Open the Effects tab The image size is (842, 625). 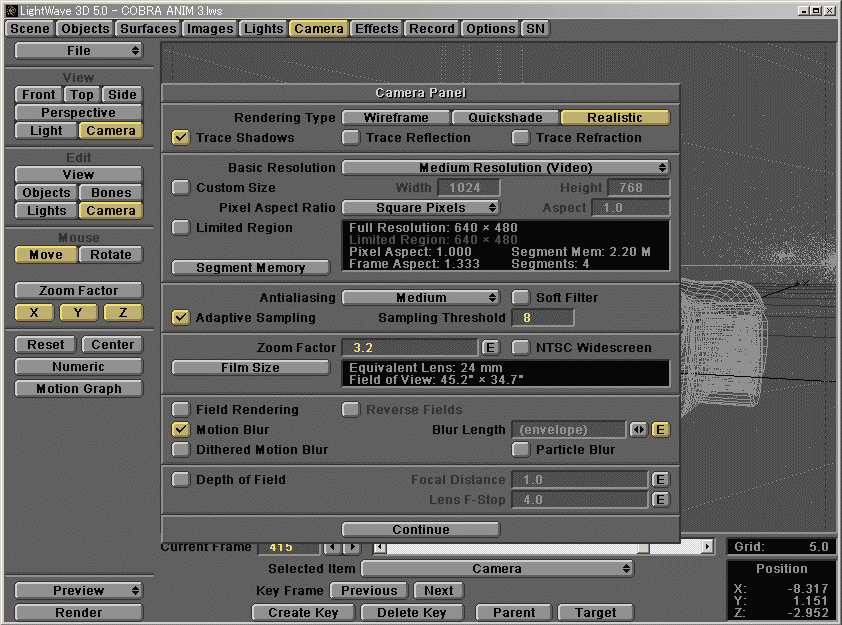coord(377,29)
